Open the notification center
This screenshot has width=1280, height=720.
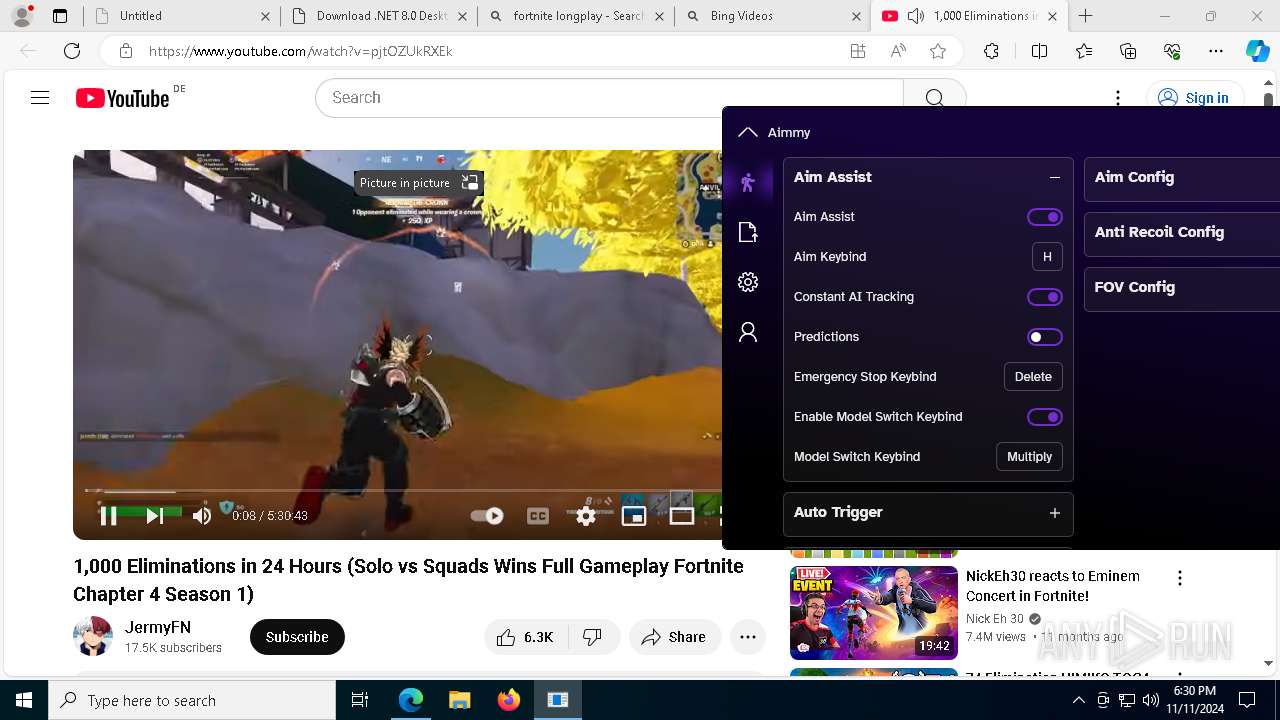(1247, 700)
